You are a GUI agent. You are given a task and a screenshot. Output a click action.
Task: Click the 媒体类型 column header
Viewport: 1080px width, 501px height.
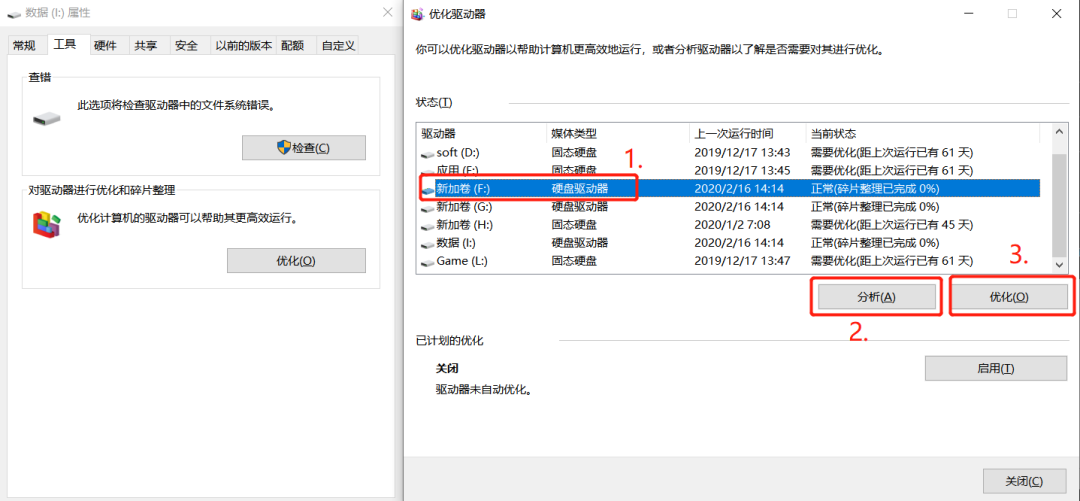tap(618, 133)
